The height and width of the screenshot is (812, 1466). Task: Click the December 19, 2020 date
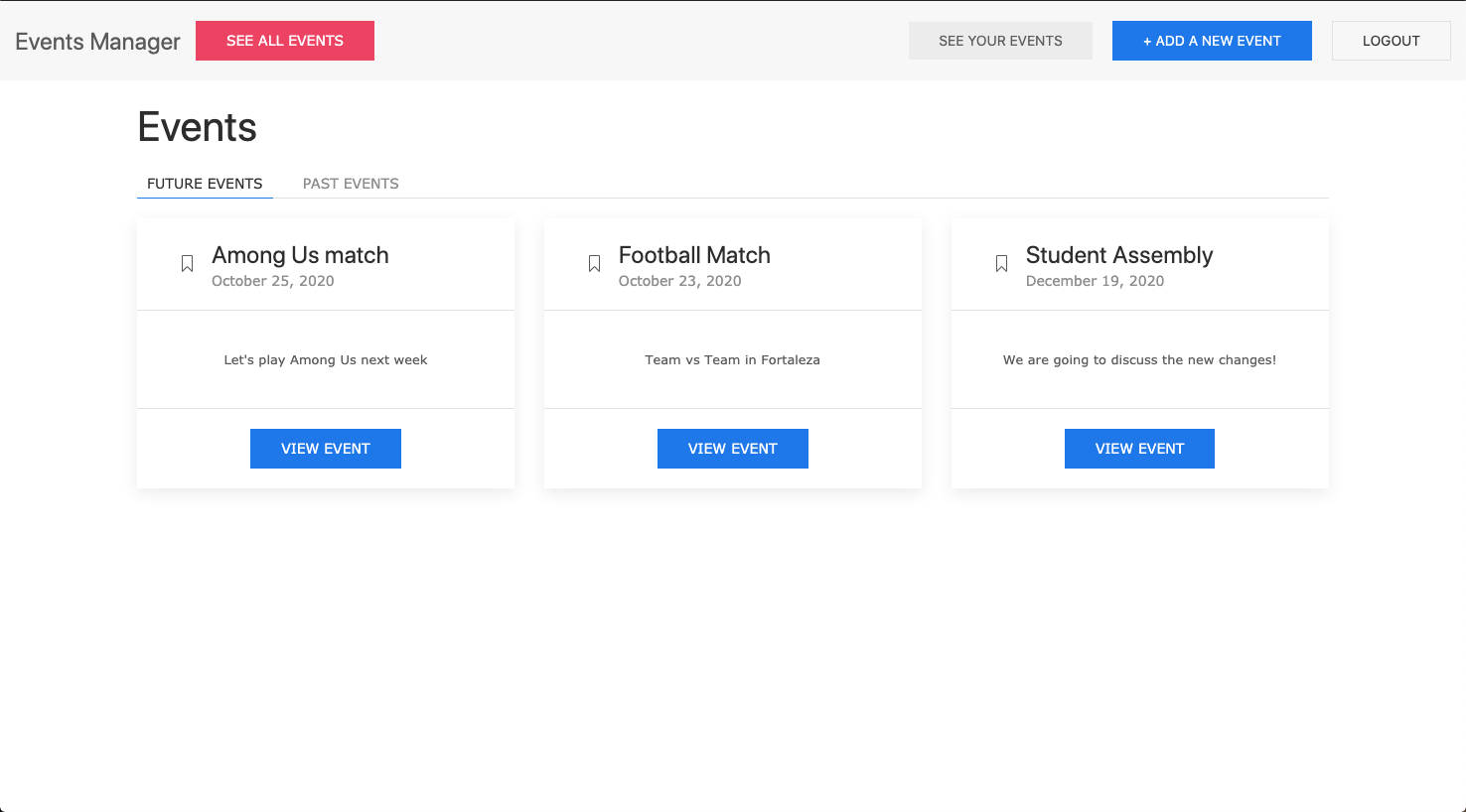coord(1095,281)
